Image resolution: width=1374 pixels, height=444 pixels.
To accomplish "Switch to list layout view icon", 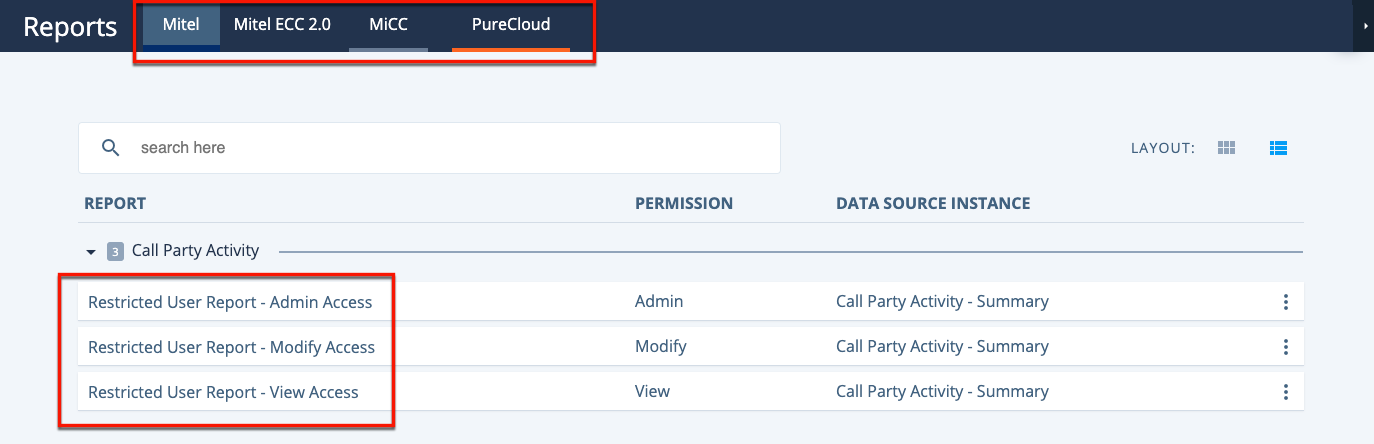I will click(1278, 148).
